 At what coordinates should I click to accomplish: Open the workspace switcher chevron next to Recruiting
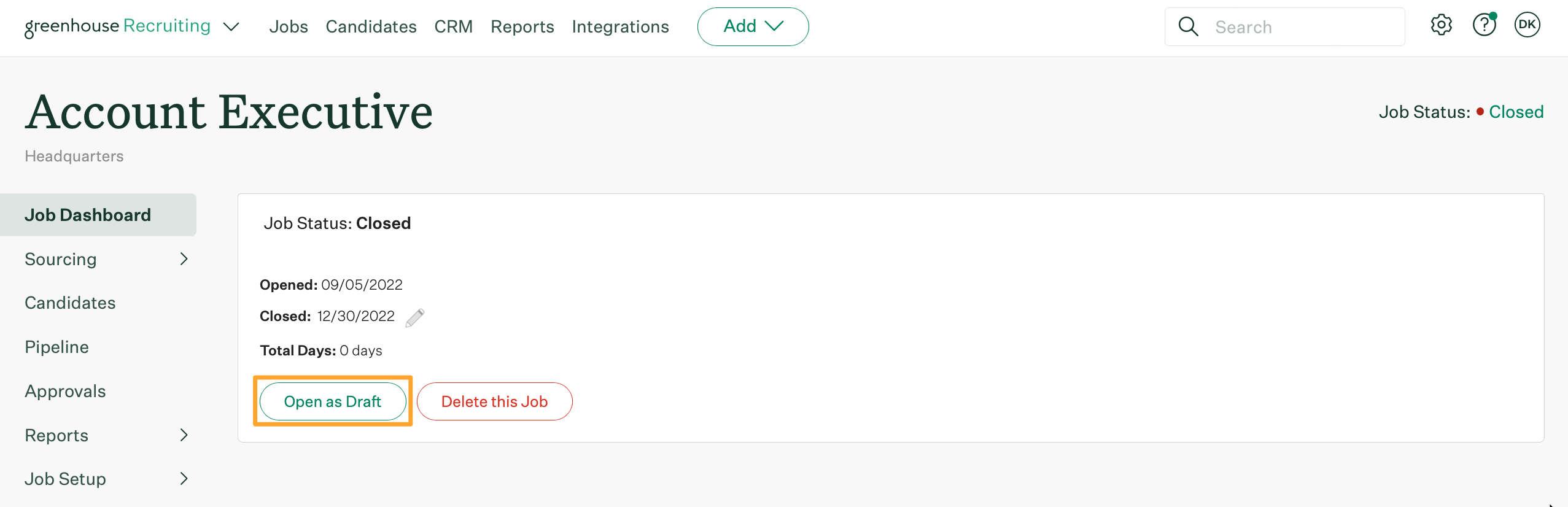(x=231, y=28)
